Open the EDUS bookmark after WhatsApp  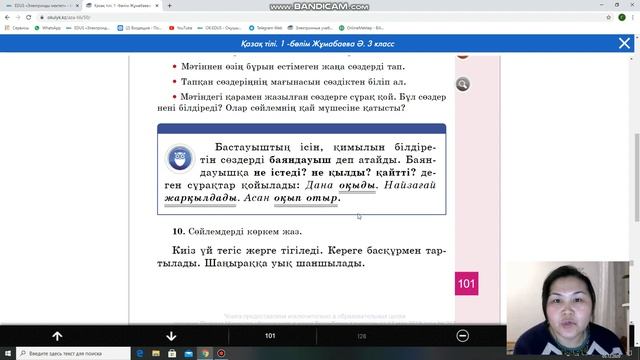click(88, 28)
